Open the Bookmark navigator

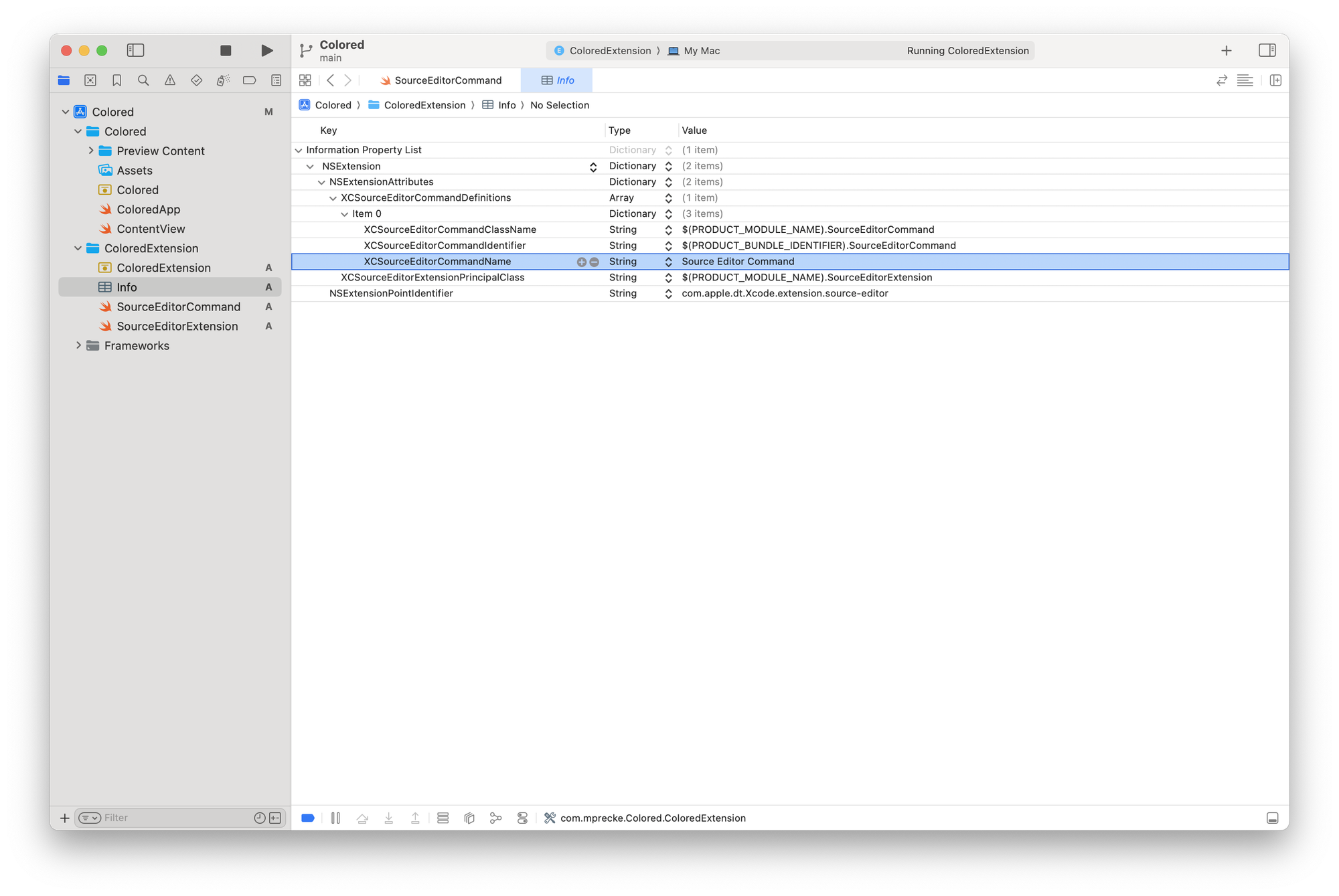pos(116,80)
